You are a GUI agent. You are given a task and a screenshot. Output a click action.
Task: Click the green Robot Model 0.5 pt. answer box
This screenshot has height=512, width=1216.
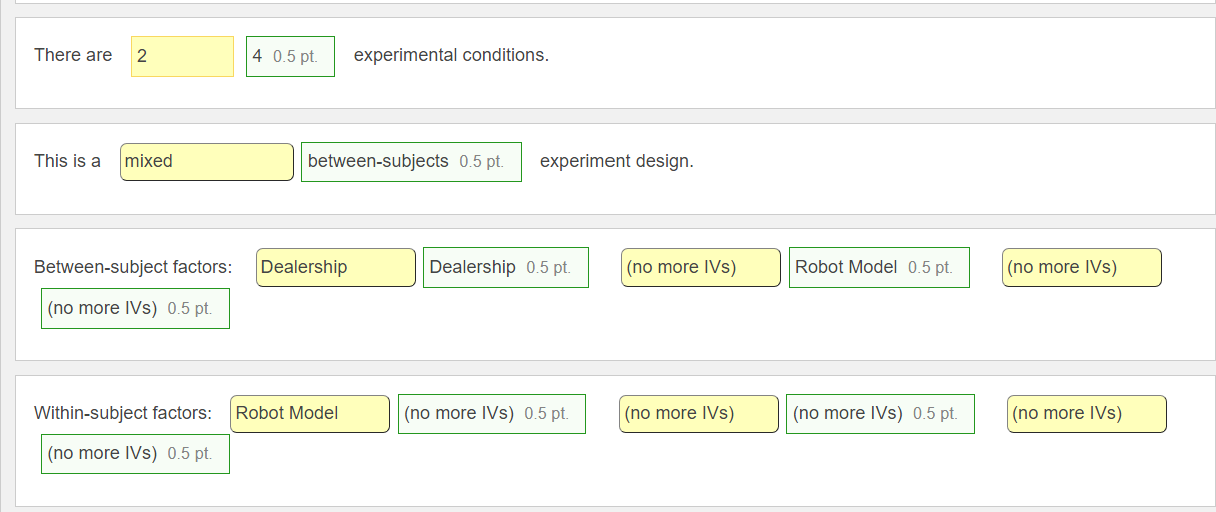tap(879, 268)
